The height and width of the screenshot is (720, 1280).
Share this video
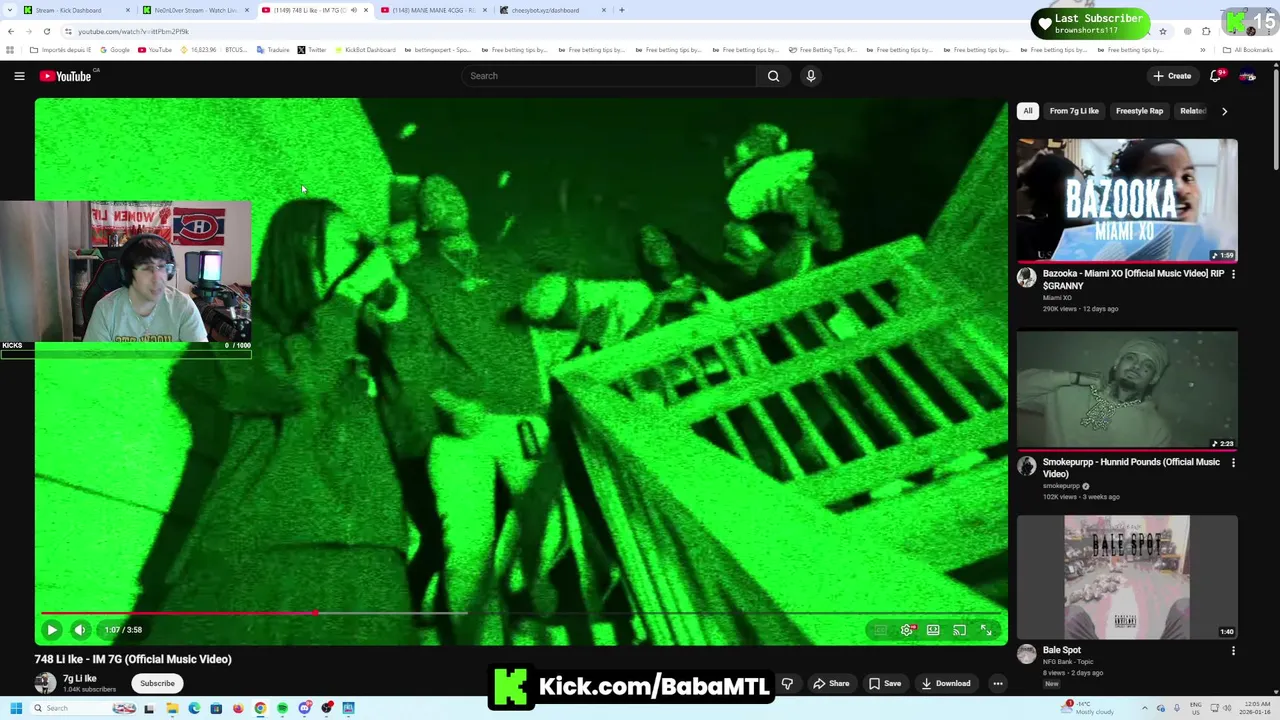pos(831,683)
